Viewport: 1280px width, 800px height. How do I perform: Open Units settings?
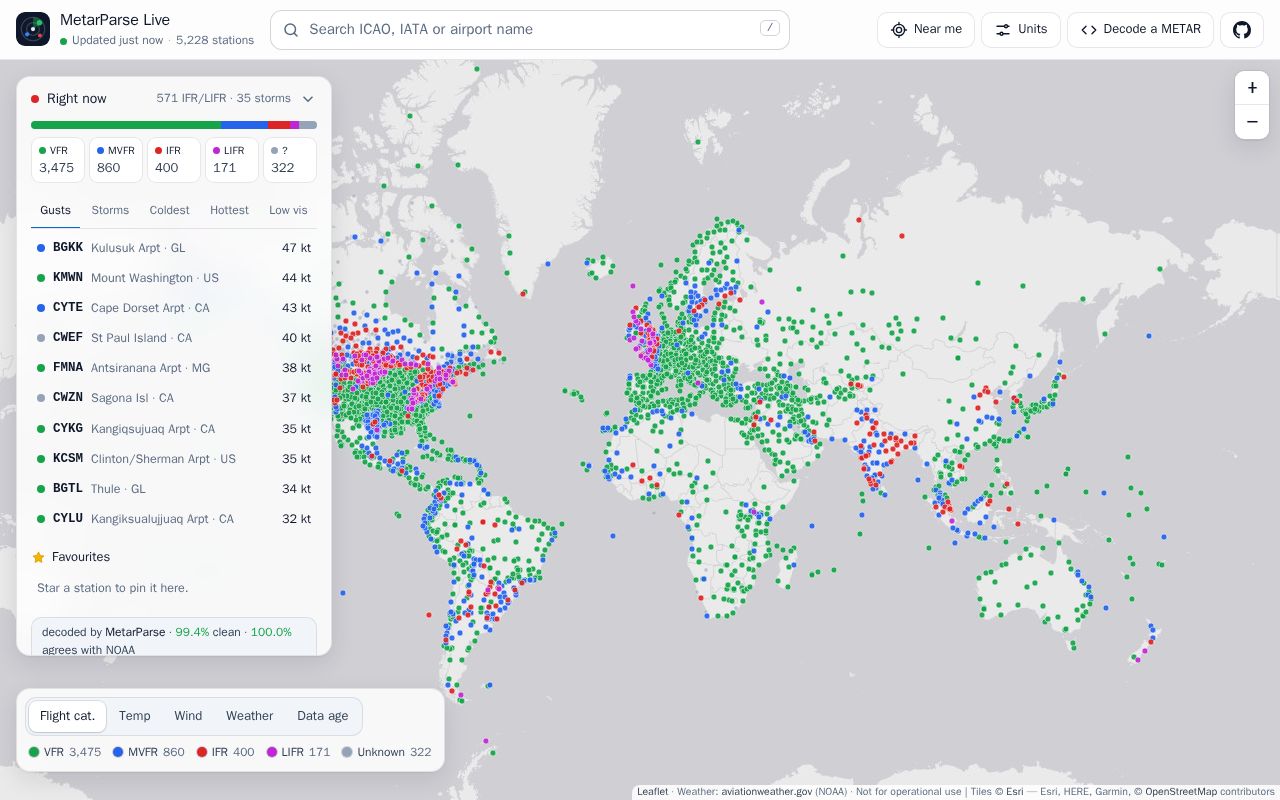[1021, 30]
